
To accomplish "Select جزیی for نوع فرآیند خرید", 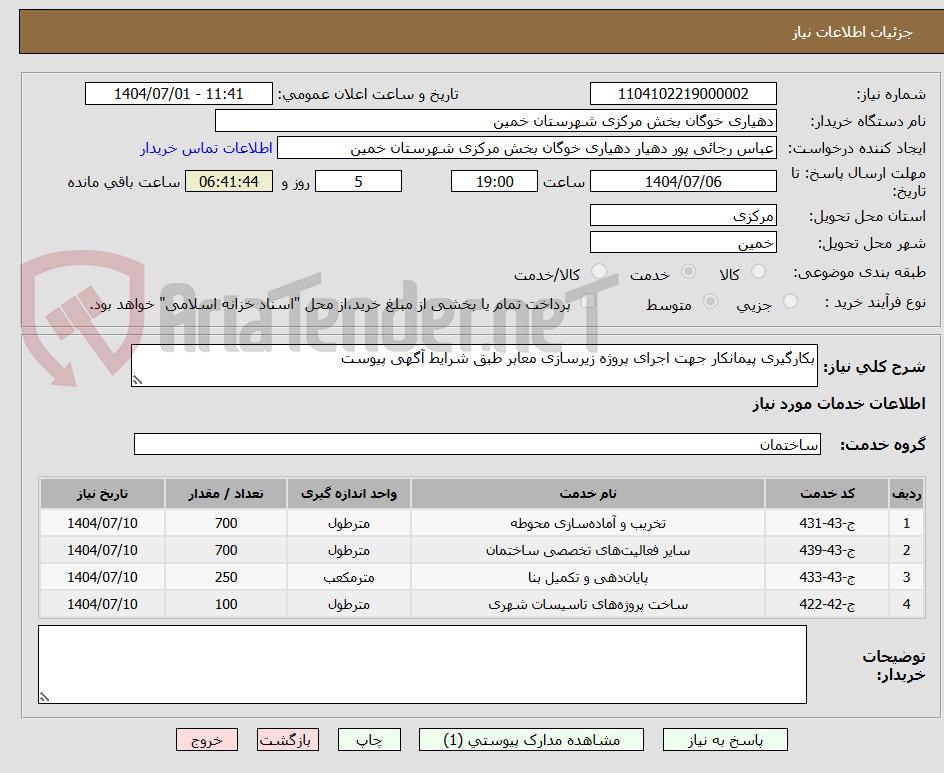I will point(790,302).
